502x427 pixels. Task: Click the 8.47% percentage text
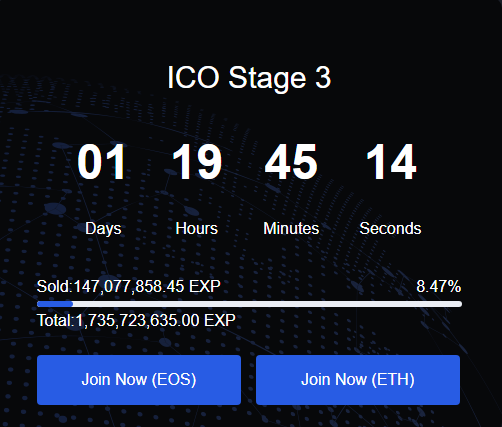(439, 286)
